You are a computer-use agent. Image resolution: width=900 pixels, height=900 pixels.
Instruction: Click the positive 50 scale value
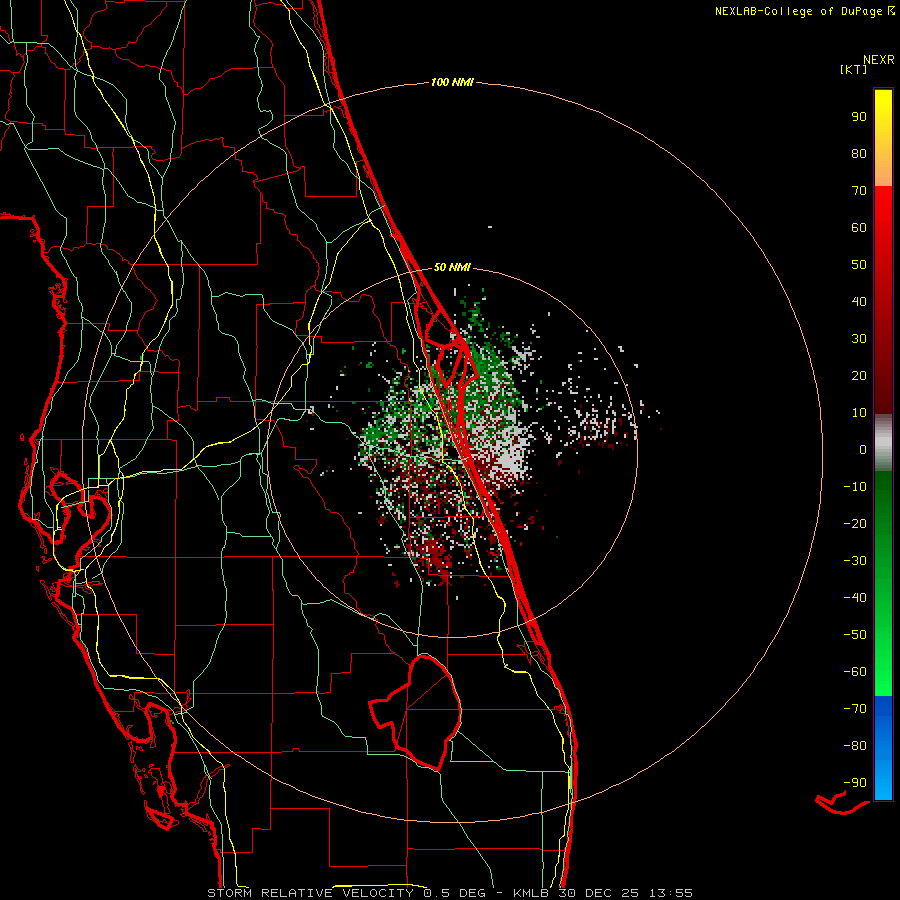pyautogui.click(x=859, y=265)
